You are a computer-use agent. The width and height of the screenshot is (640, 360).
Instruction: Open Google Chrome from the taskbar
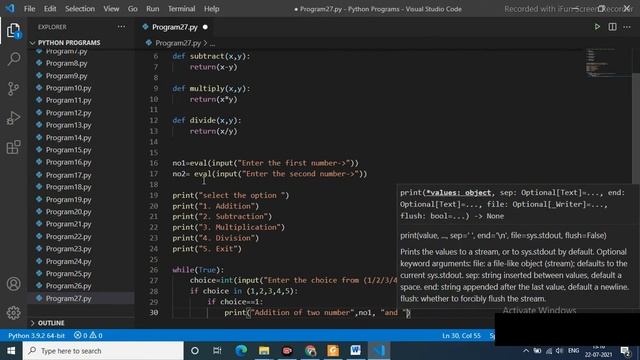[x=310, y=351]
